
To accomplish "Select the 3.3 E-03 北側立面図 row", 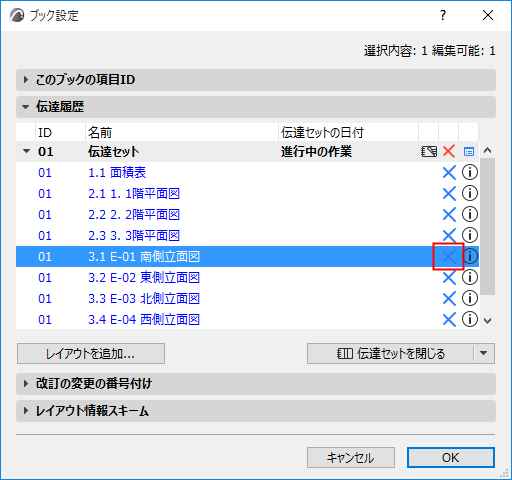I will 247,298.
